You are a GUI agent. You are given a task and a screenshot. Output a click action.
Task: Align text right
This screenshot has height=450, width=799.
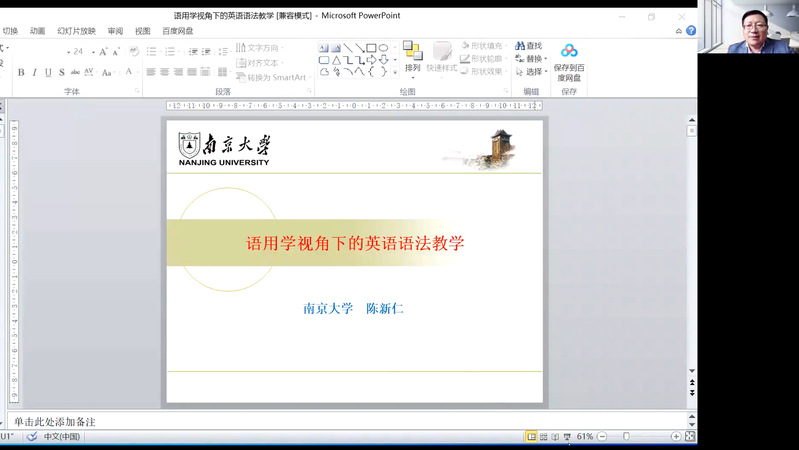pyautogui.click(x=178, y=72)
